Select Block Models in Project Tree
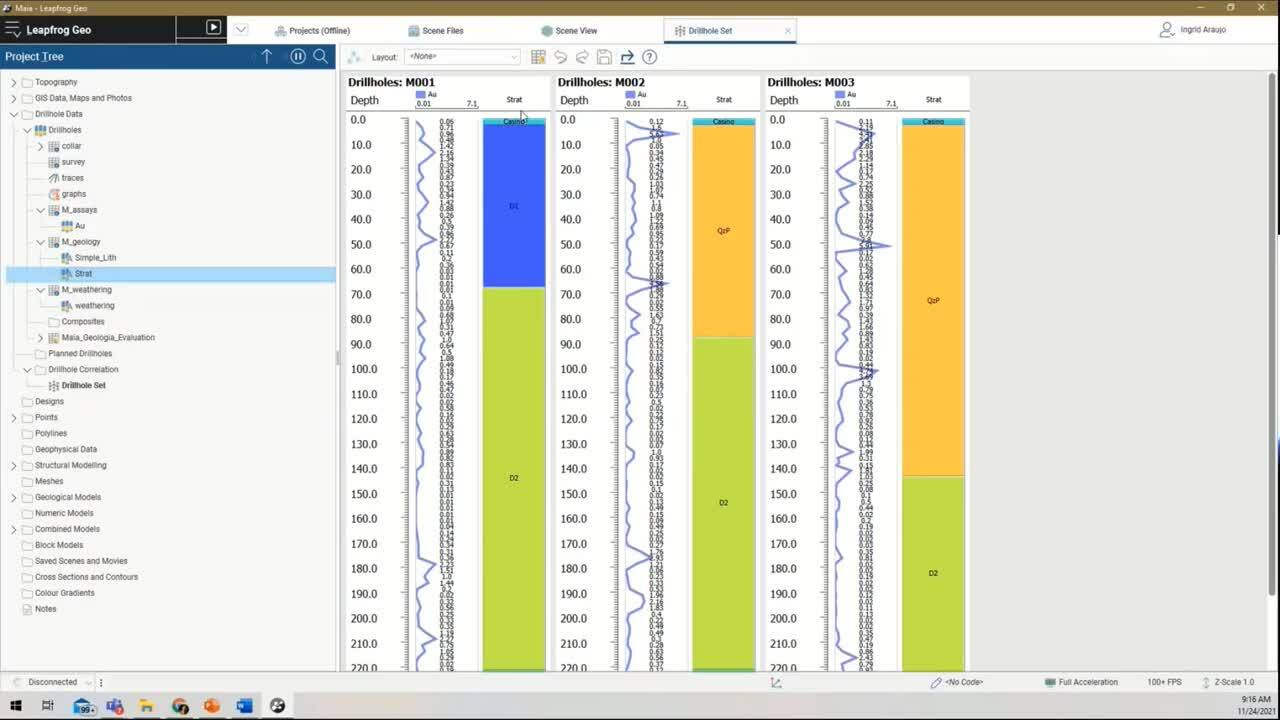Viewport: 1280px width, 720px height. (59, 545)
